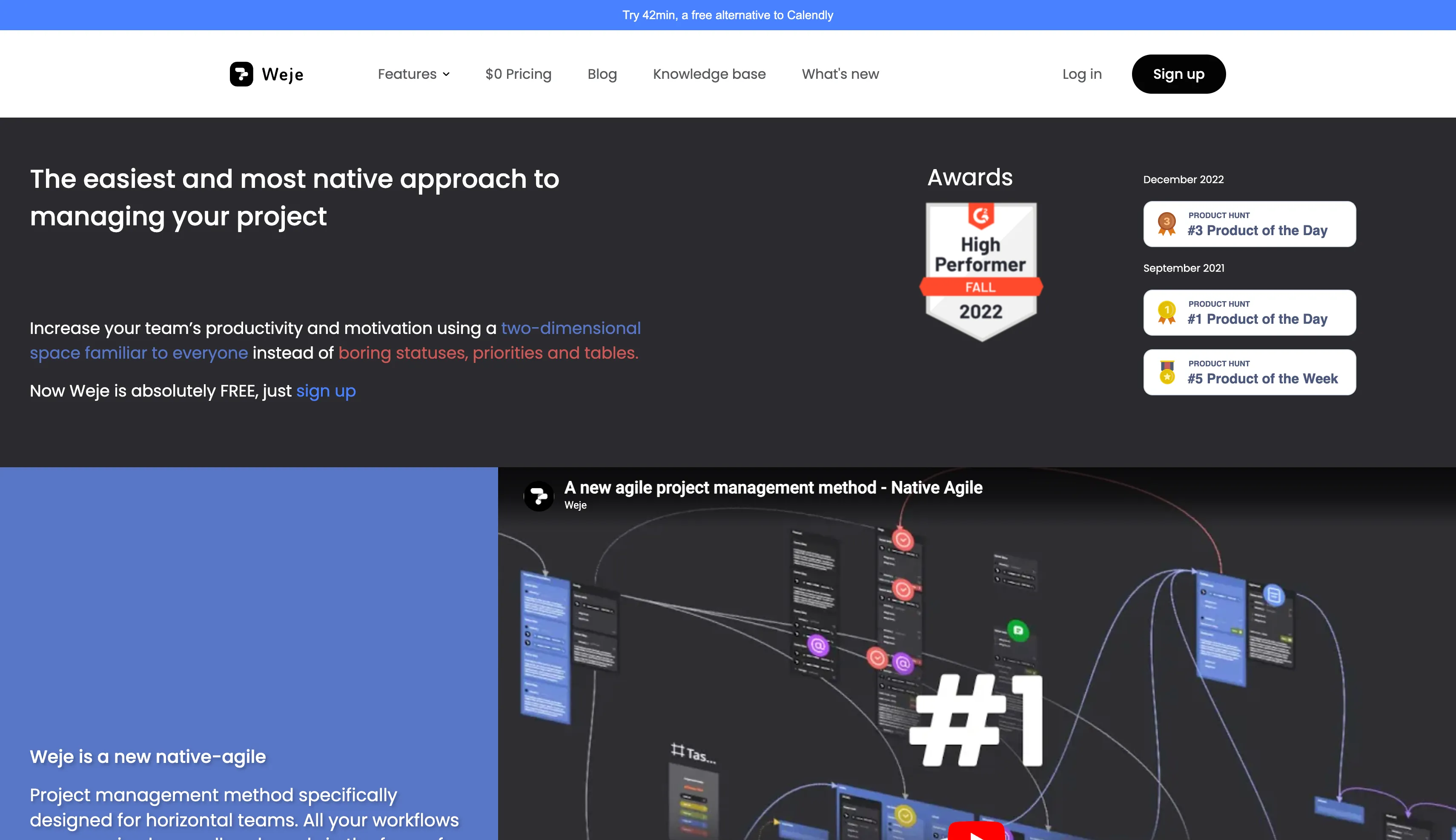Click the Weje channel avatar on the video
This screenshot has height=840, width=1456.
539,495
